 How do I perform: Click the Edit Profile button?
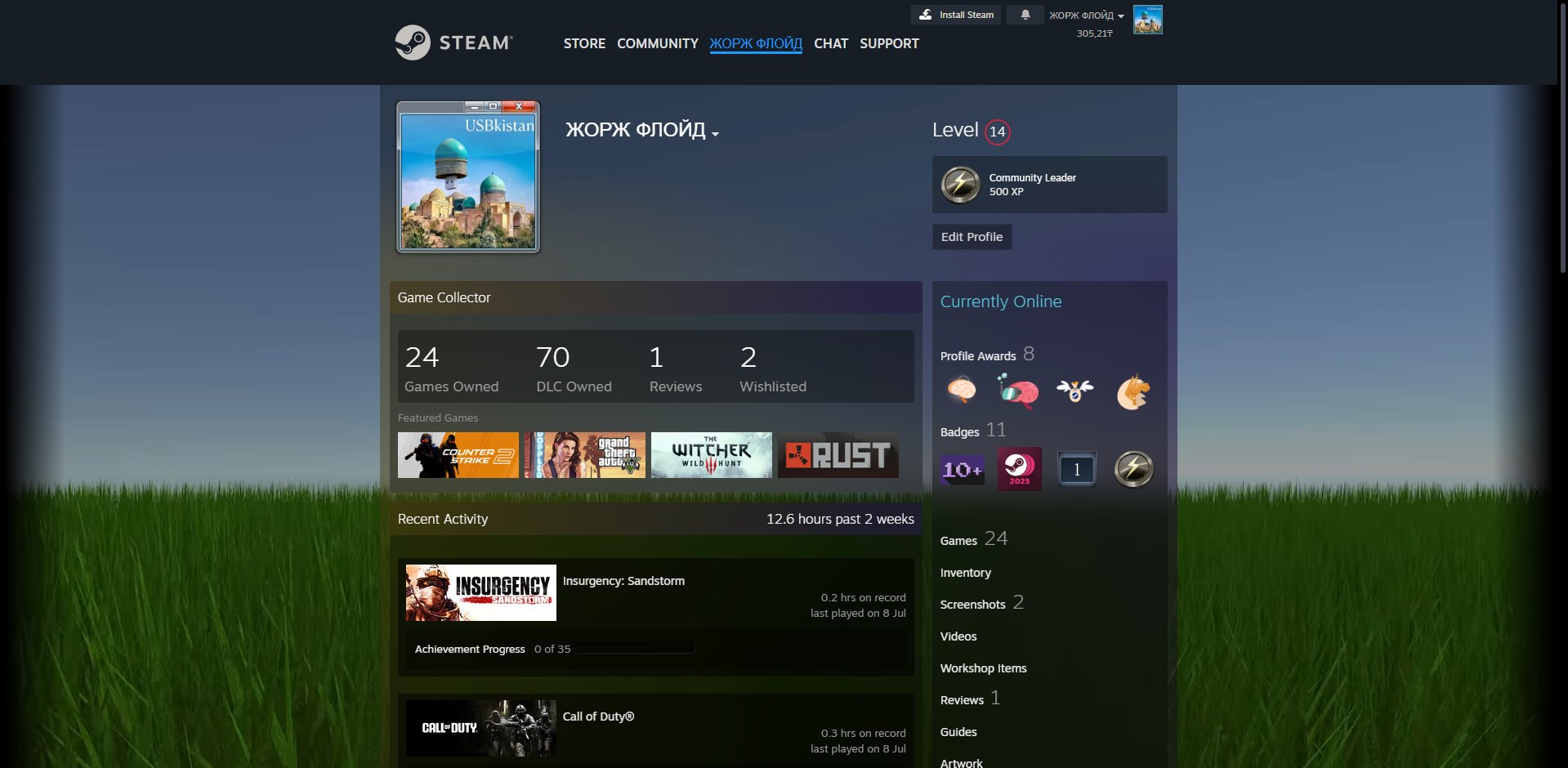click(x=972, y=237)
